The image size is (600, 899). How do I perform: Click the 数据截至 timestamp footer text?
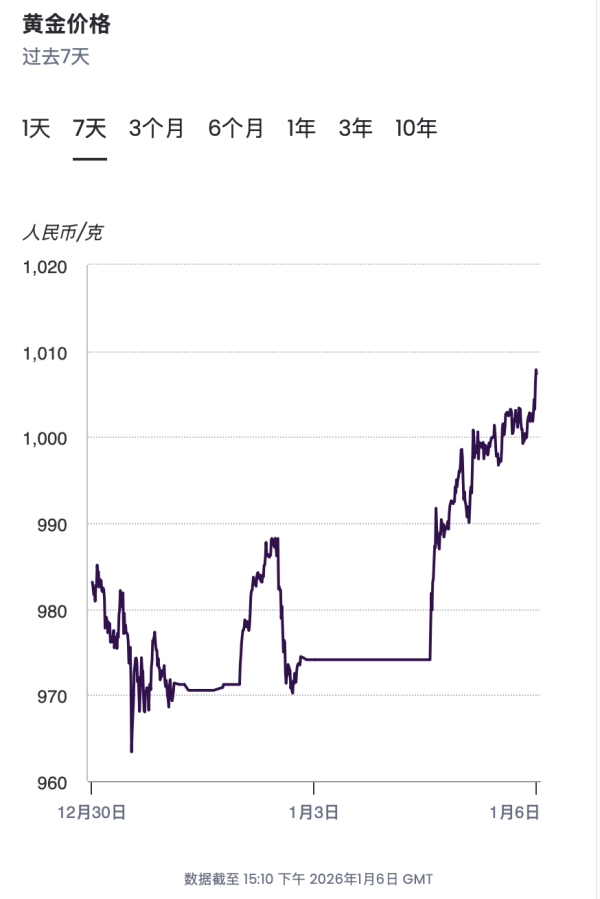(308, 879)
